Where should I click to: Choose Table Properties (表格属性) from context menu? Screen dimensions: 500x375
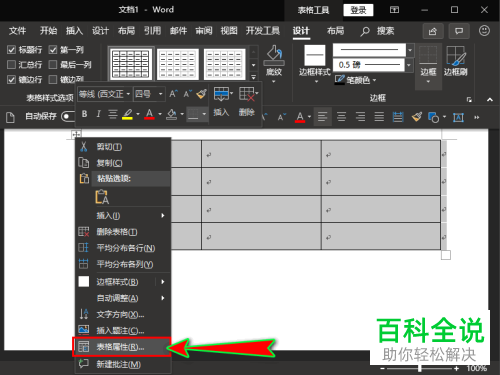pyautogui.click(x=122, y=347)
